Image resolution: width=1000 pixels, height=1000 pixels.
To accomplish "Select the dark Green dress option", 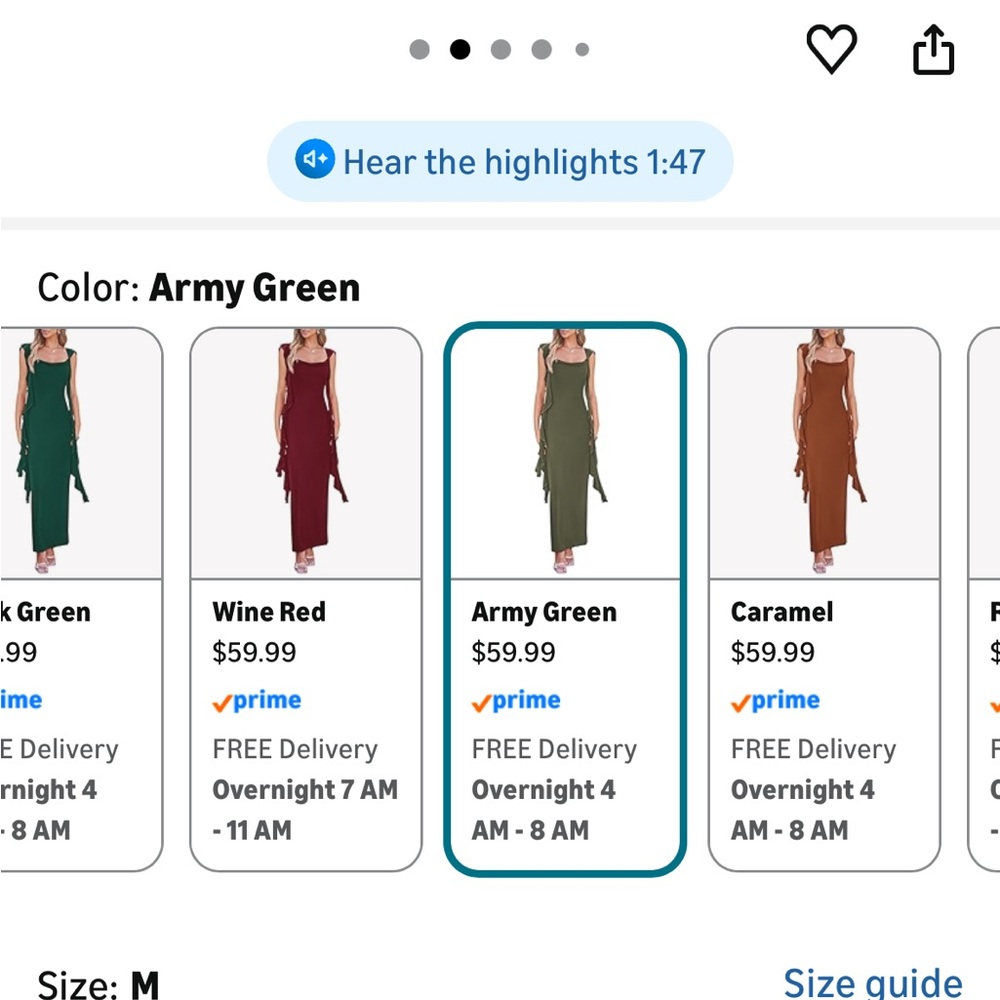I will point(81,599).
